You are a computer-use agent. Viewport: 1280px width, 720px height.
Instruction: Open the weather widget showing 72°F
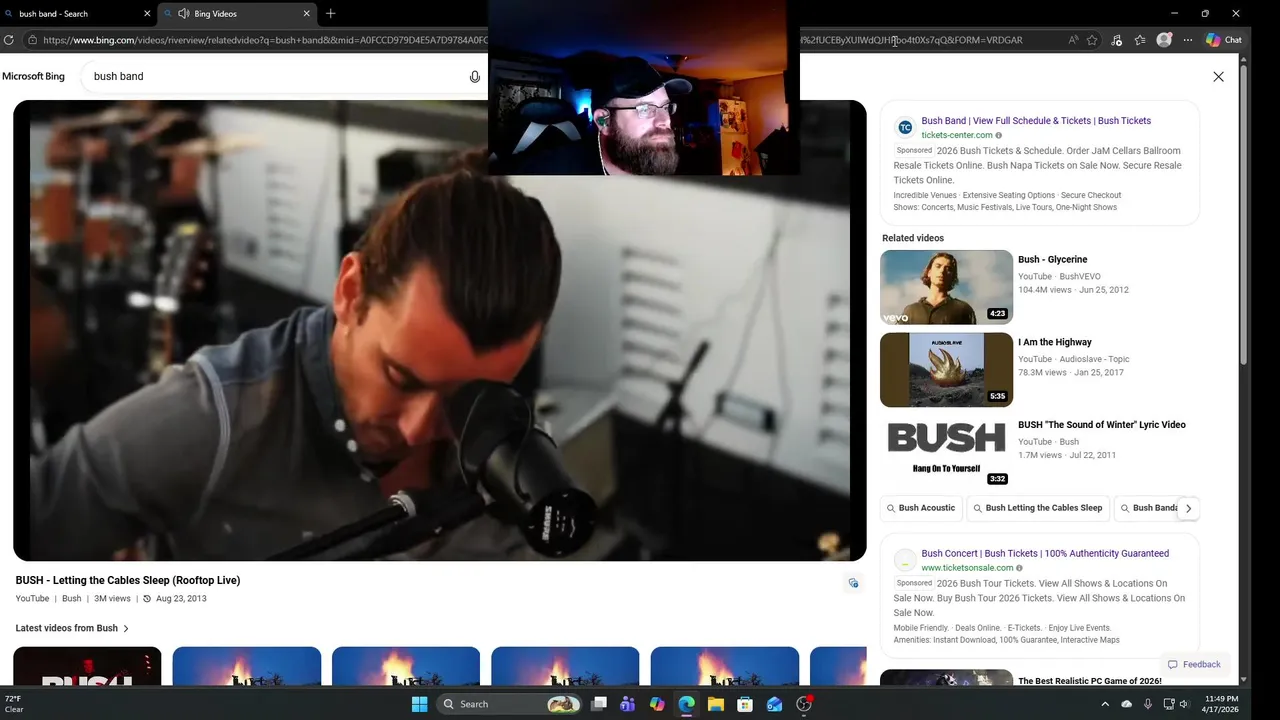pyautogui.click(x=14, y=704)
